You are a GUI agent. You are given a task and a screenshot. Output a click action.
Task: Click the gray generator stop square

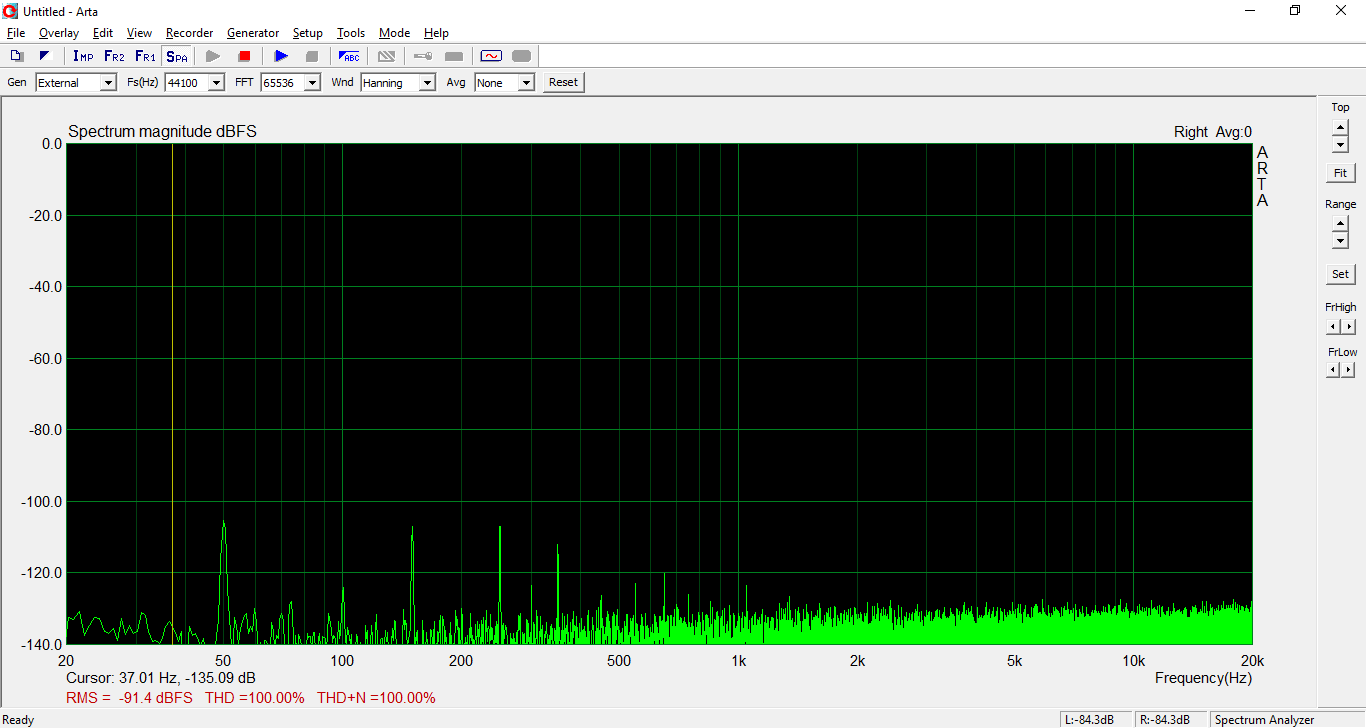pos(312,56)
